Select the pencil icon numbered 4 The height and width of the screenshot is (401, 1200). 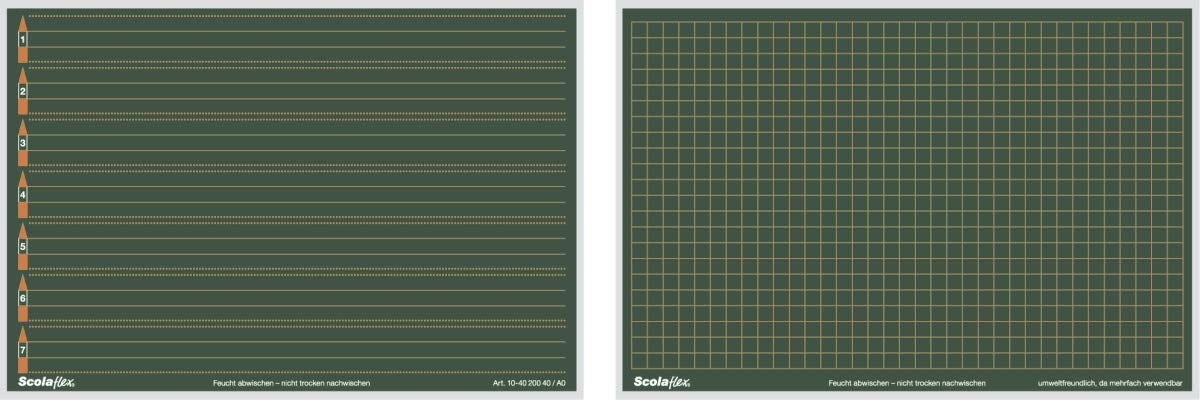click(x=23, y=194)
